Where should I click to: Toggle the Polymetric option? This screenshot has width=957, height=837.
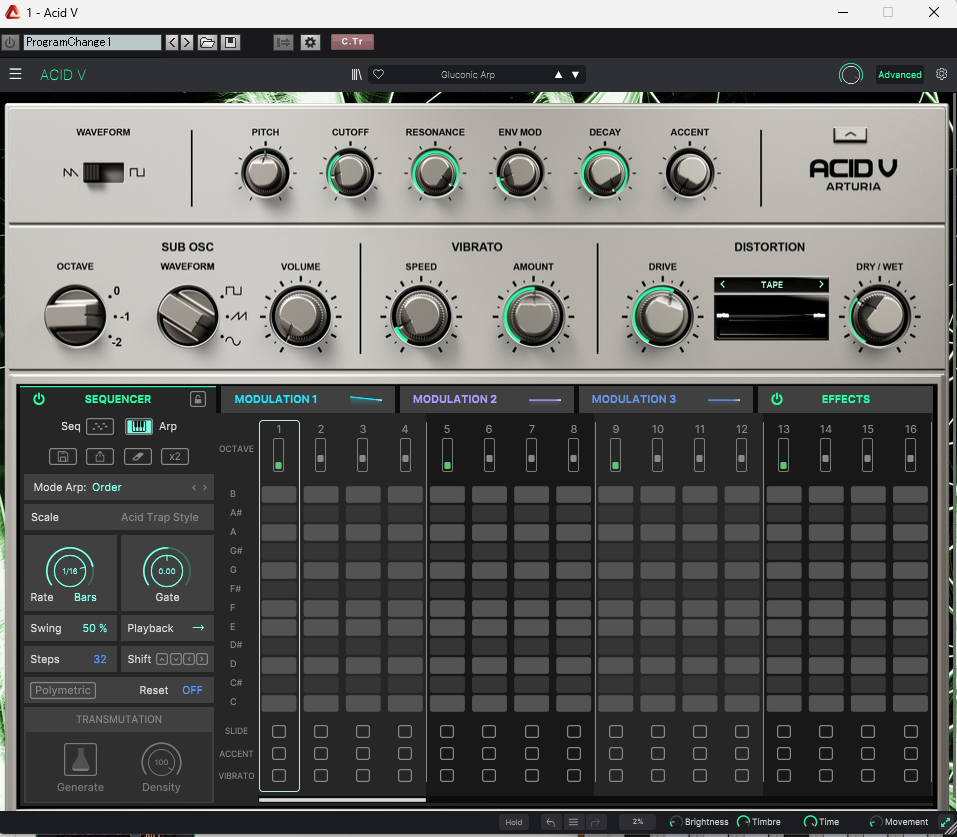click(x=63, y=690)
